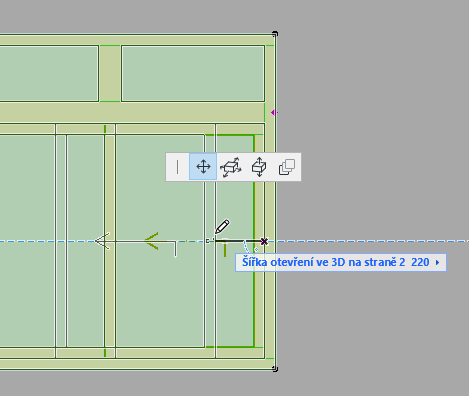Click the magenta diamond hotspot at right frame edge
Image resolution: width=469 pixels, height=396 pixels.
274,113
